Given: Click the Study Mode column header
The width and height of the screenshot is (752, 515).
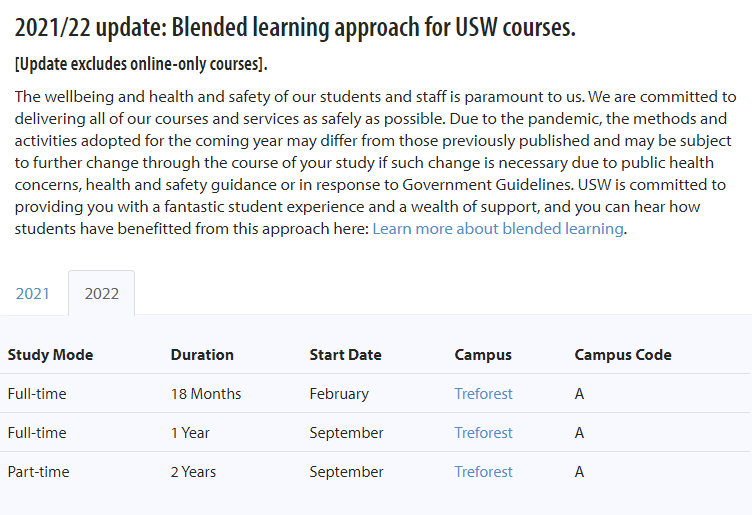Looking at the screenshot, I should click(x=50, y=355).
